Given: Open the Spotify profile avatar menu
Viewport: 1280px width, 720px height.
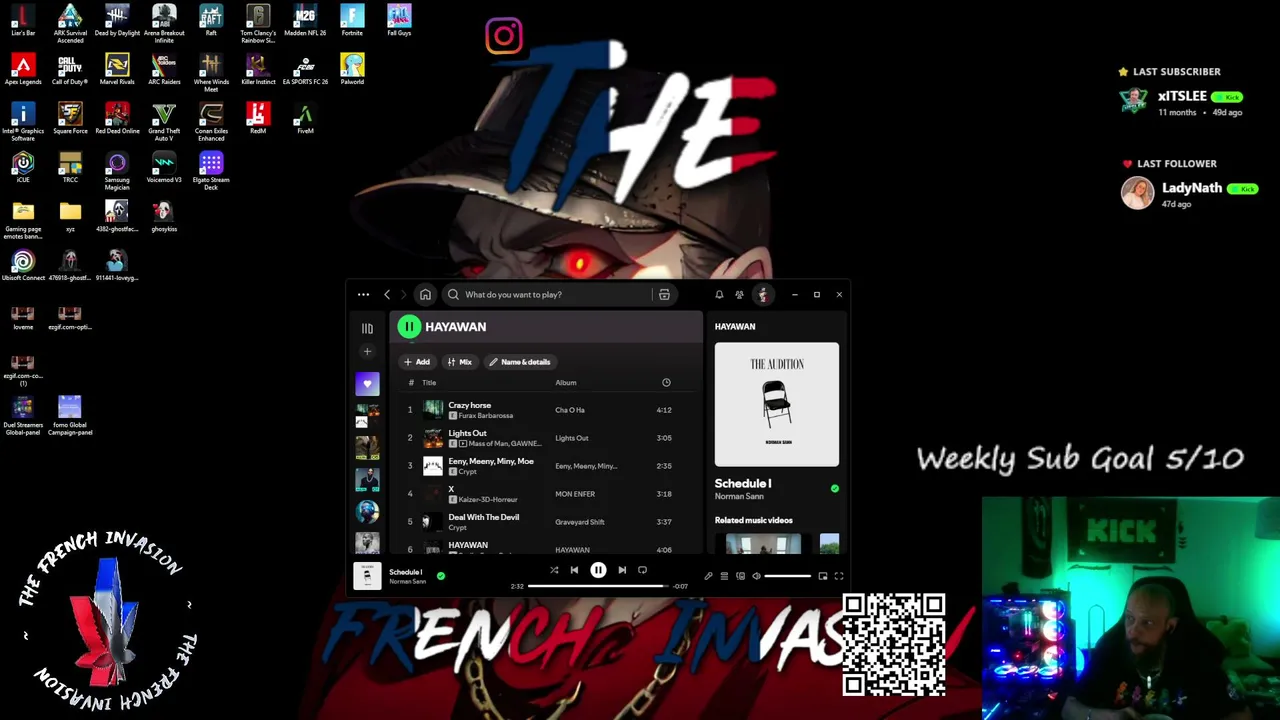Looking at the screenshot, I should pyautogui.click(x=763, y=294).
